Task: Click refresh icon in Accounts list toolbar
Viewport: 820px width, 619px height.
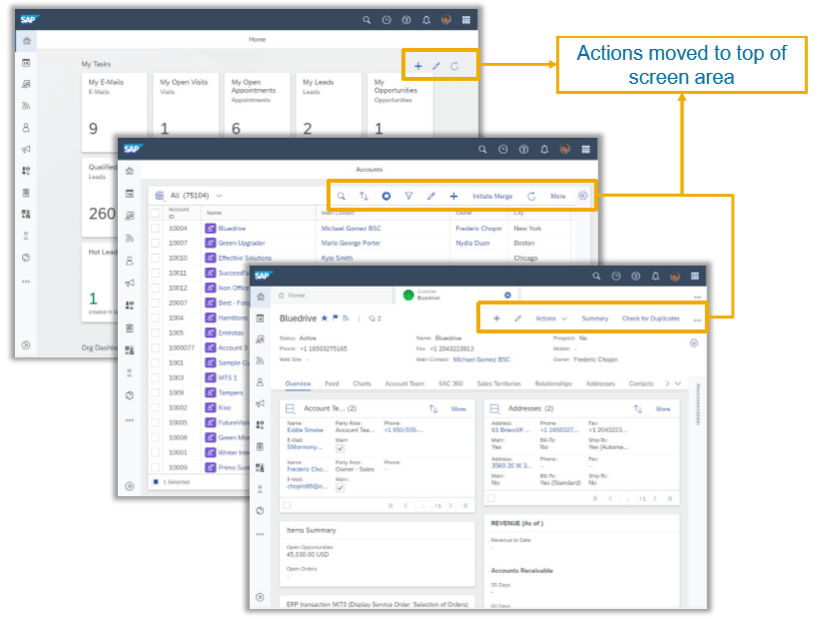Action: click(531, 196)
